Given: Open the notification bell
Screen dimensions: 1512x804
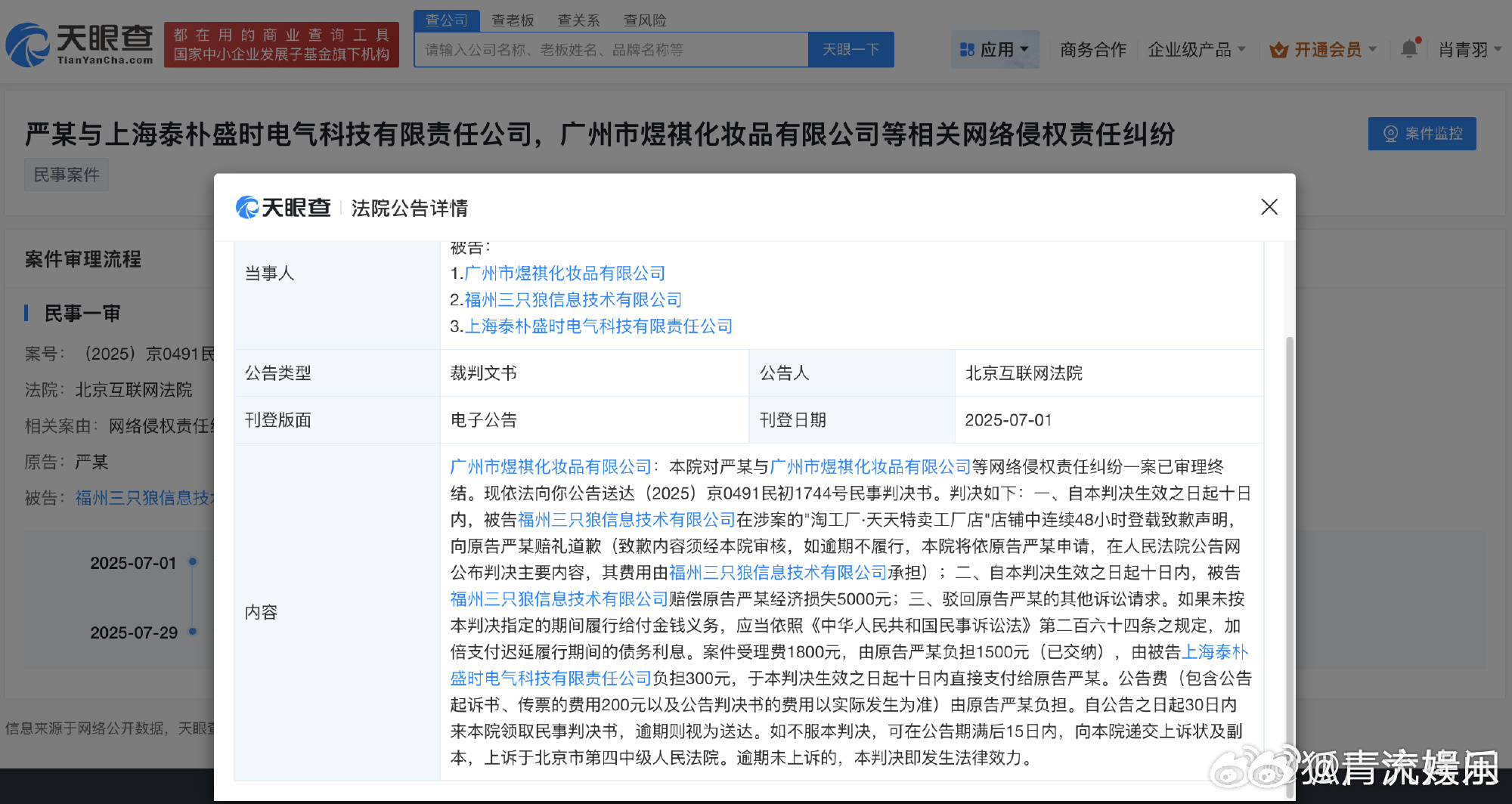Looking at the screenshot, I should (x=1410, y=49).
